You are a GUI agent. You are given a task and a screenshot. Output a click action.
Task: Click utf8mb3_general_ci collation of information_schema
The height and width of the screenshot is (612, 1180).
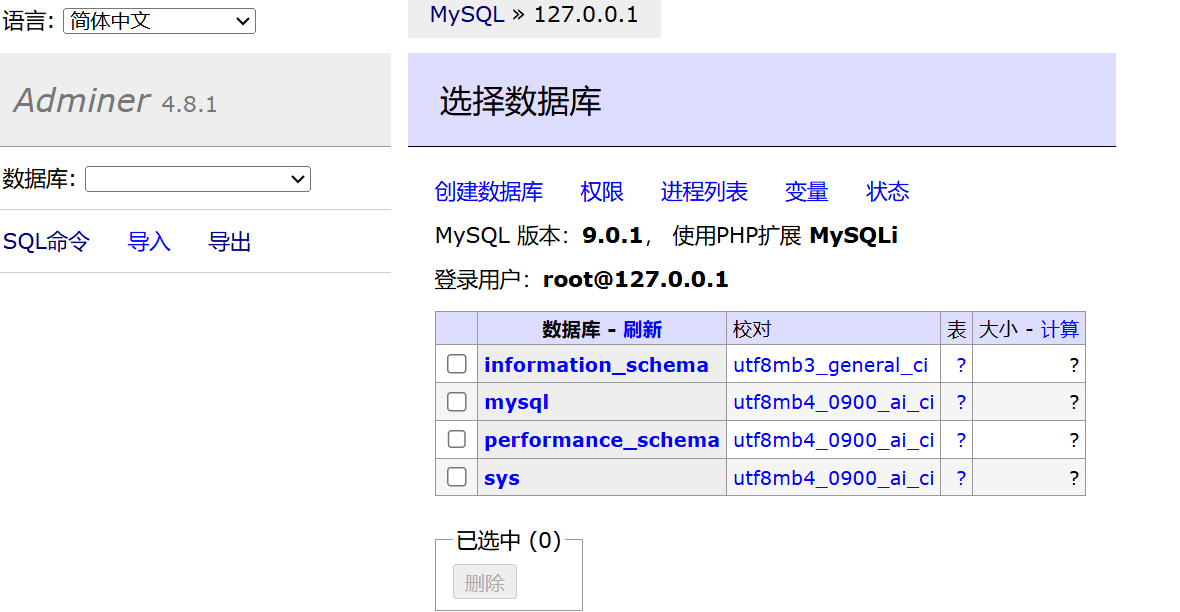831,365
